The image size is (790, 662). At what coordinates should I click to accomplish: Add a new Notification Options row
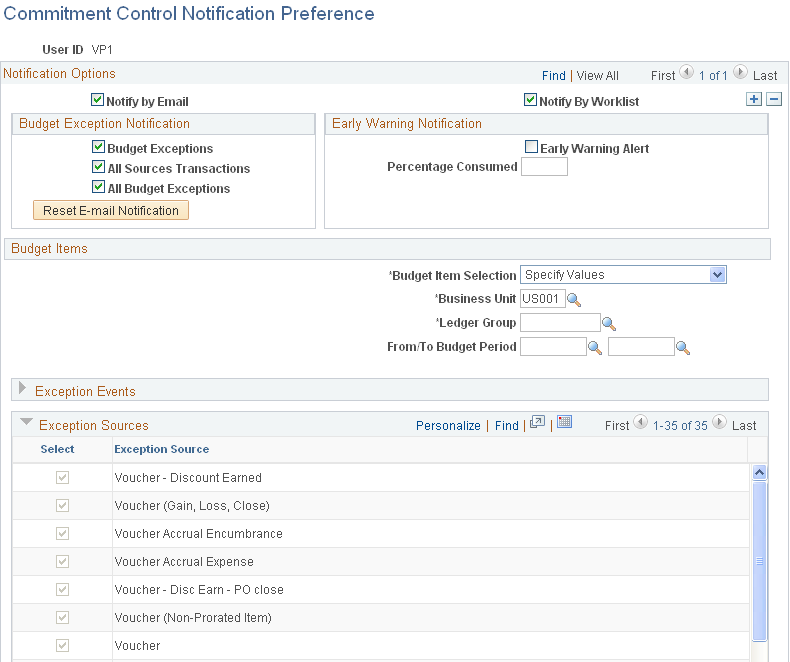point(754,99)
